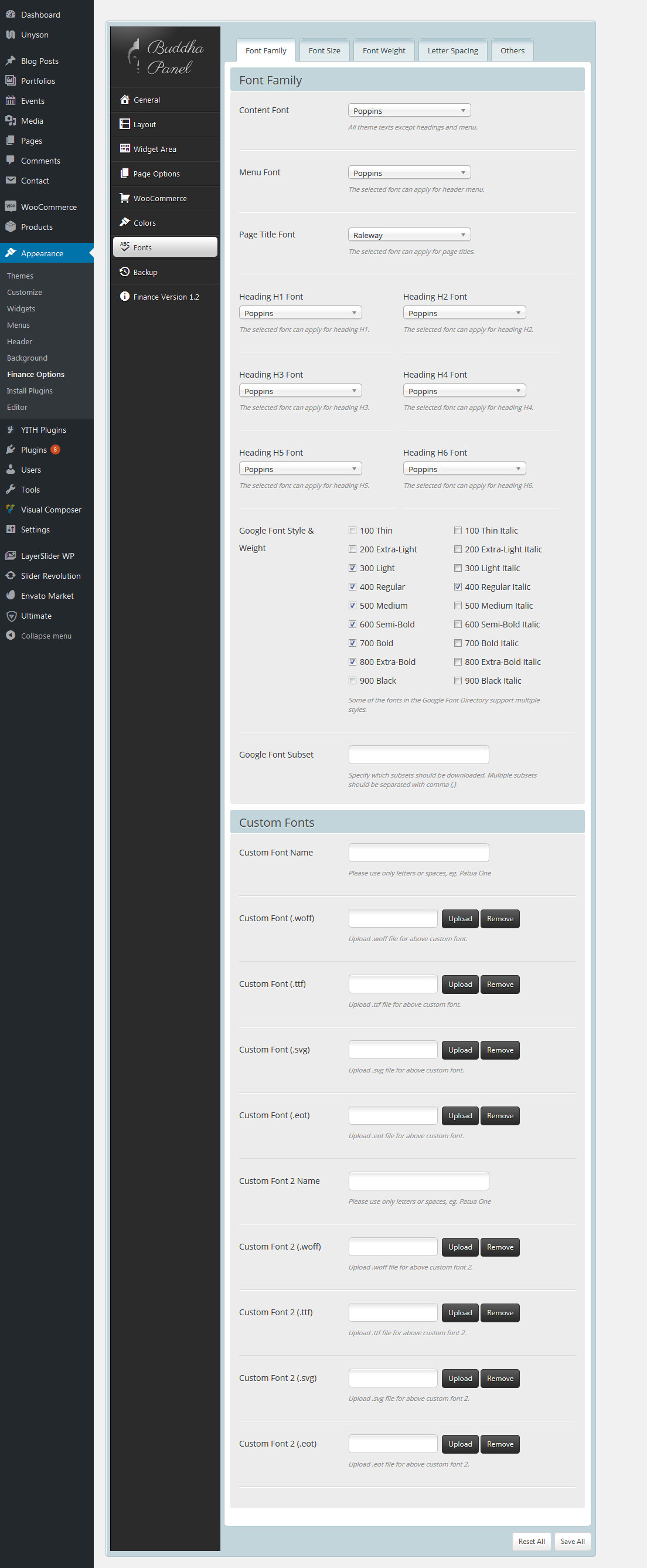Click the Widget Area table icon
The width and height of the screenshot is (647, 1568).
pyautogui.click(x=125, y=148)
